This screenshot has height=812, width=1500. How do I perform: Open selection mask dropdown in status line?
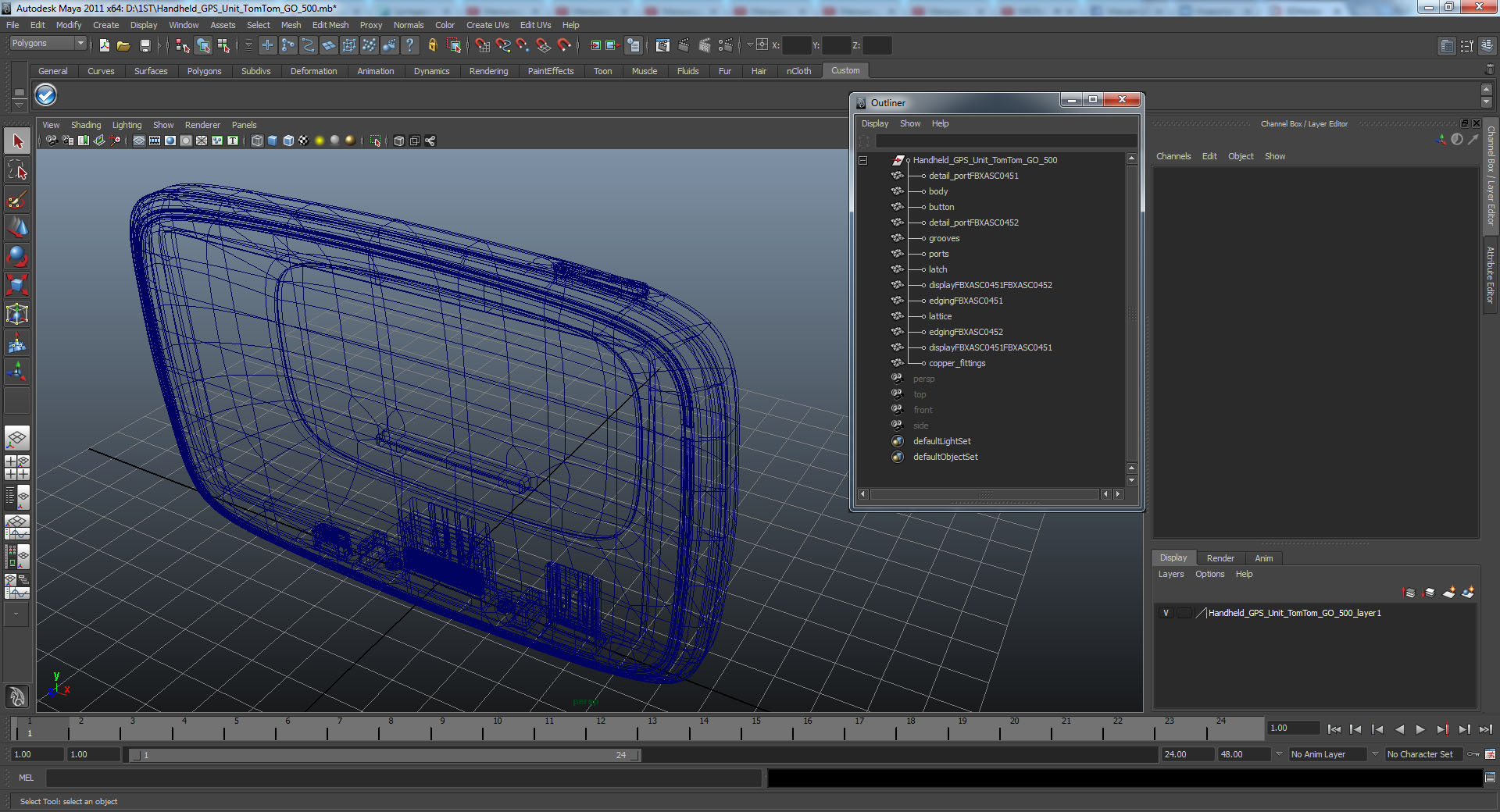(x=248, y=45)
